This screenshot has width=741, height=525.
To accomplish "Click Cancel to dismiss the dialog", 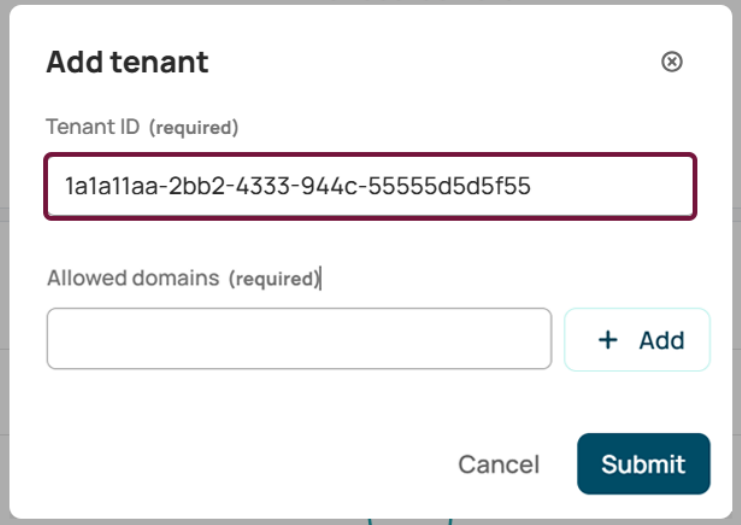I will coord(499,464).
